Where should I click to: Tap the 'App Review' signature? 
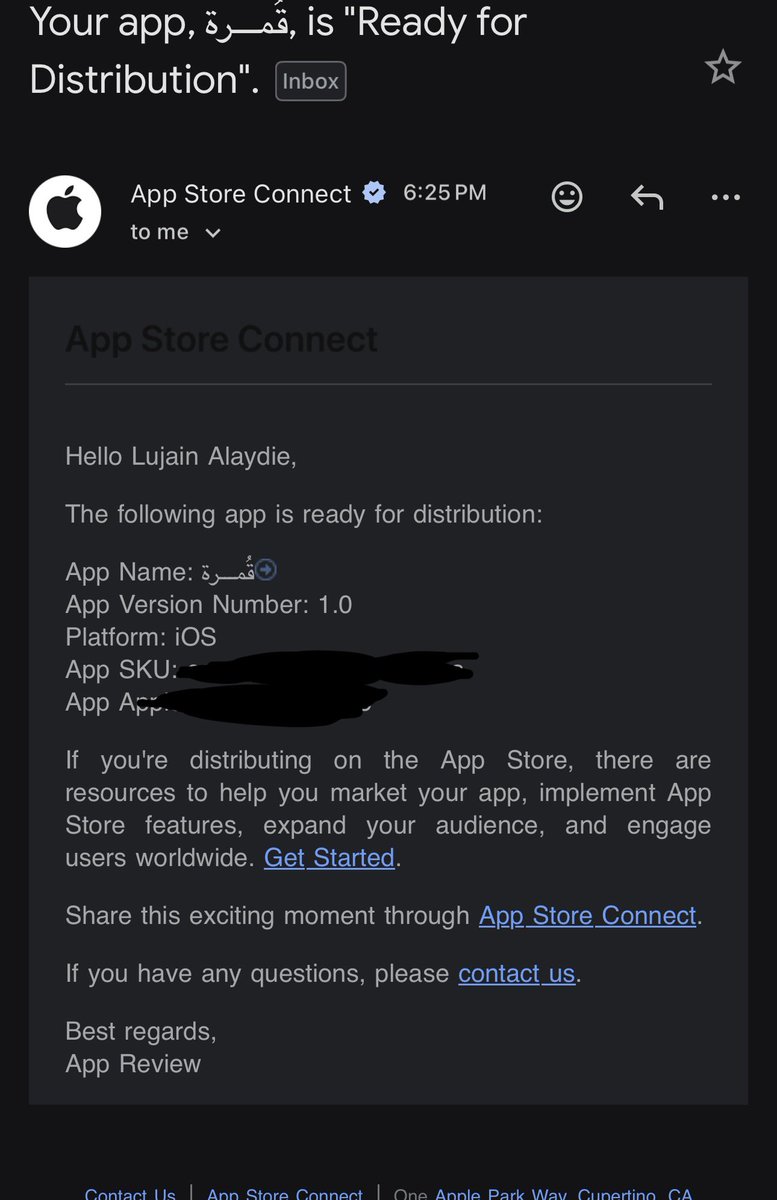click(x=133, y=1064)
